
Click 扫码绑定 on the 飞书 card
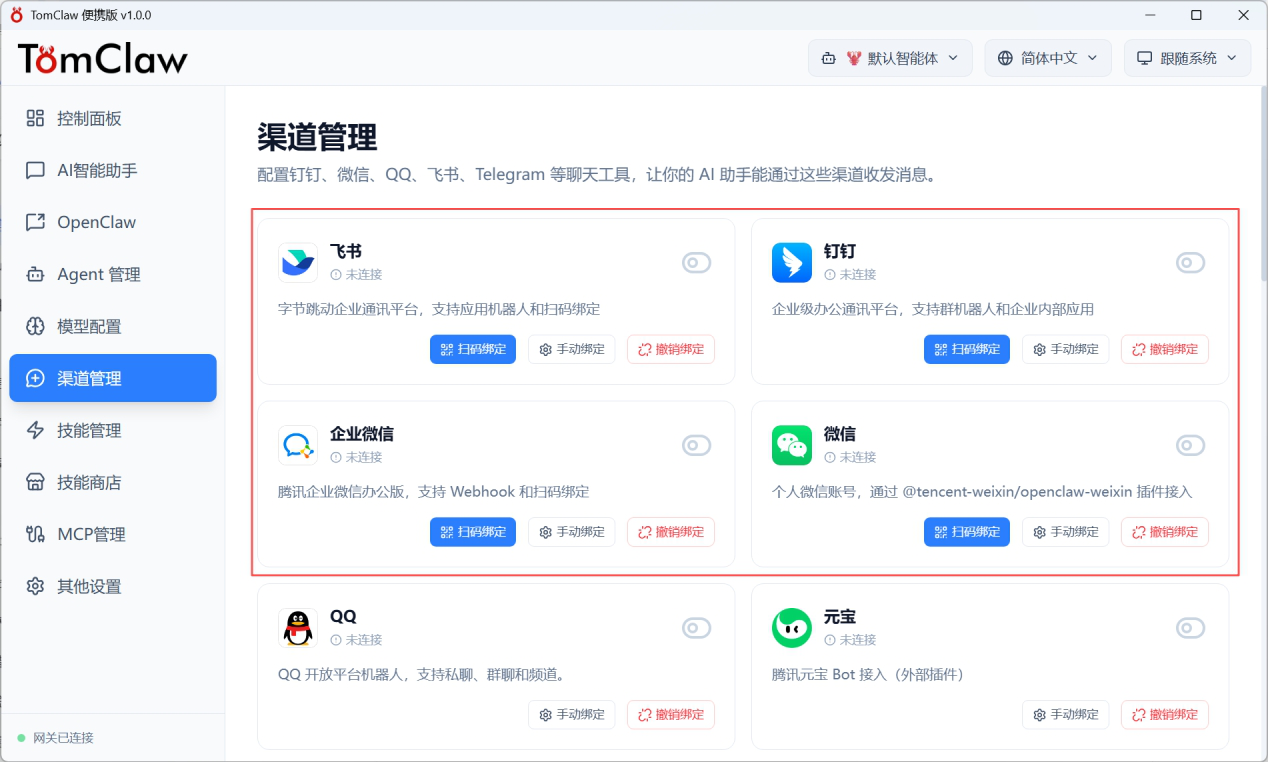coord(473,349)
